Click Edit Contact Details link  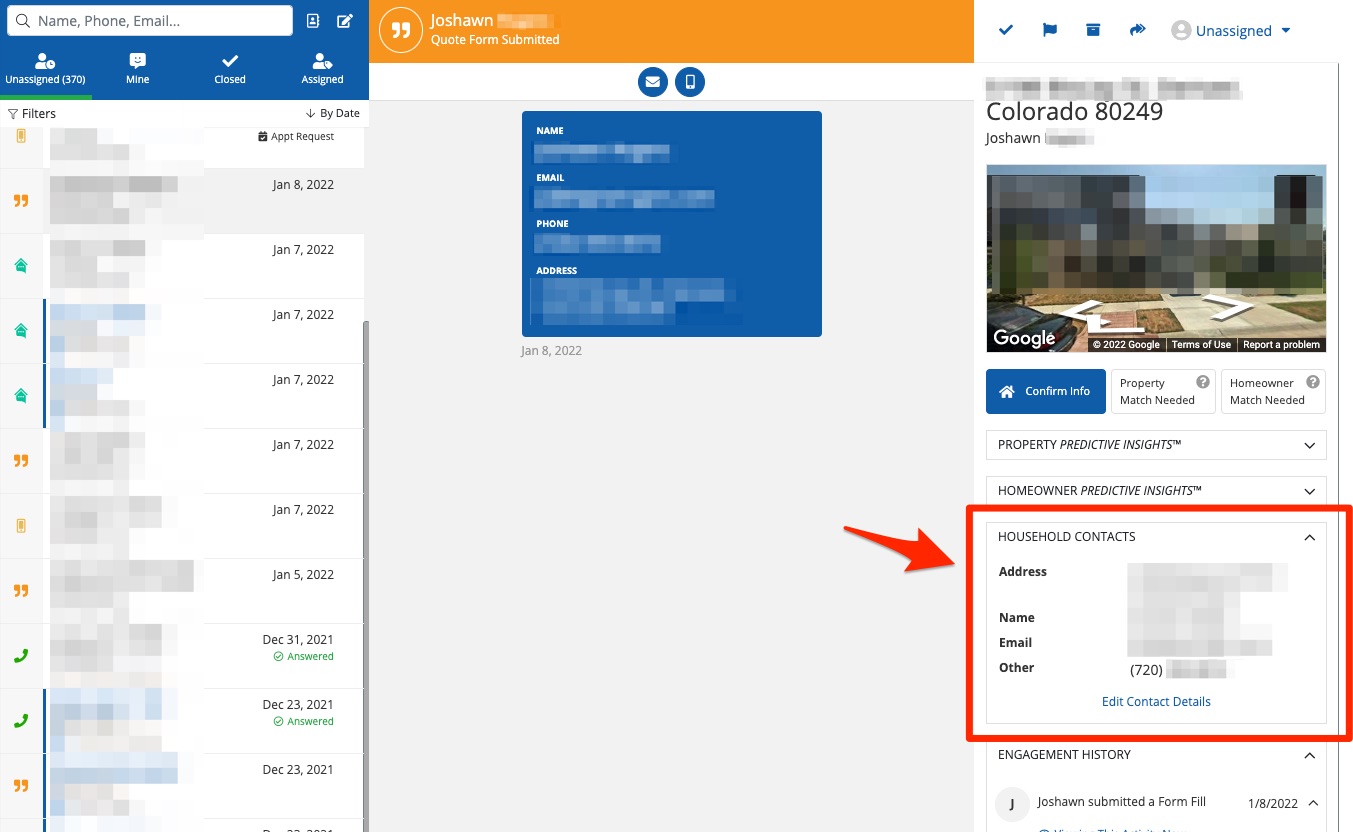click(1156, 702)
